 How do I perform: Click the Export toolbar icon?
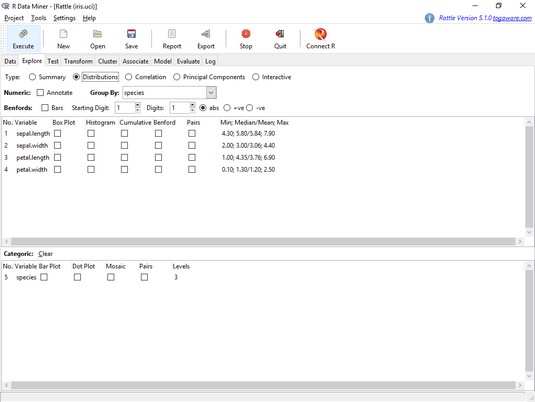[206, 39]
